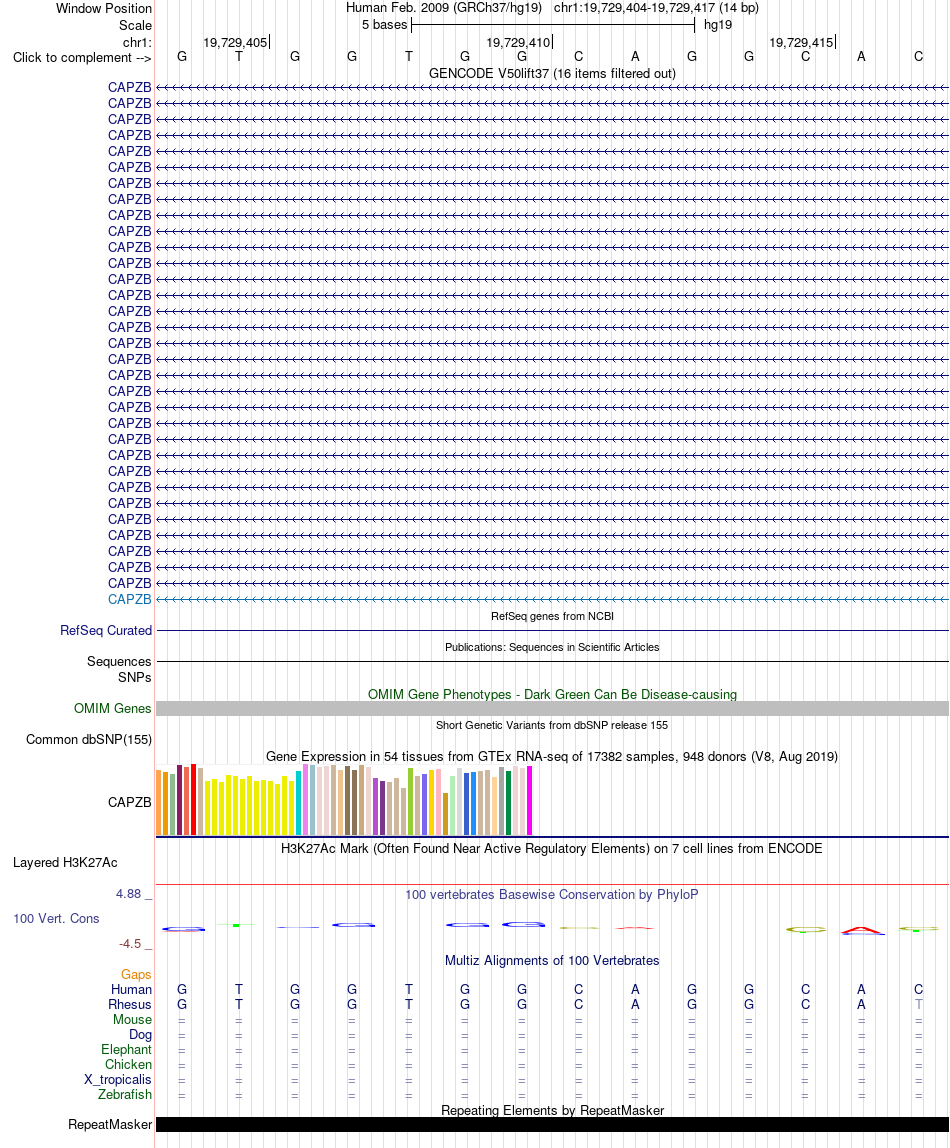This screenshot has height=1148, width=950.
Task: Select the Rhesus alignment row label
Action: click(x=130, y=1004)
